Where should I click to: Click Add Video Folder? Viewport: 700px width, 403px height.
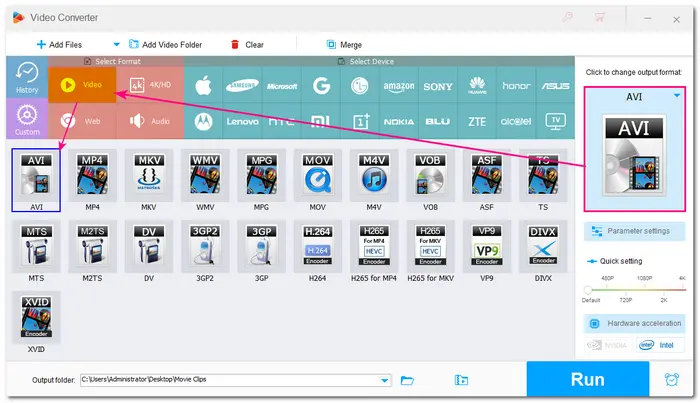point(166,45)
